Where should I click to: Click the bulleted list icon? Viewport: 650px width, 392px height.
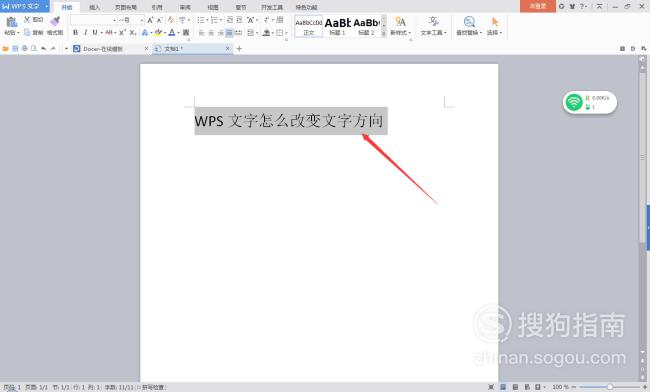pos(201,20)
